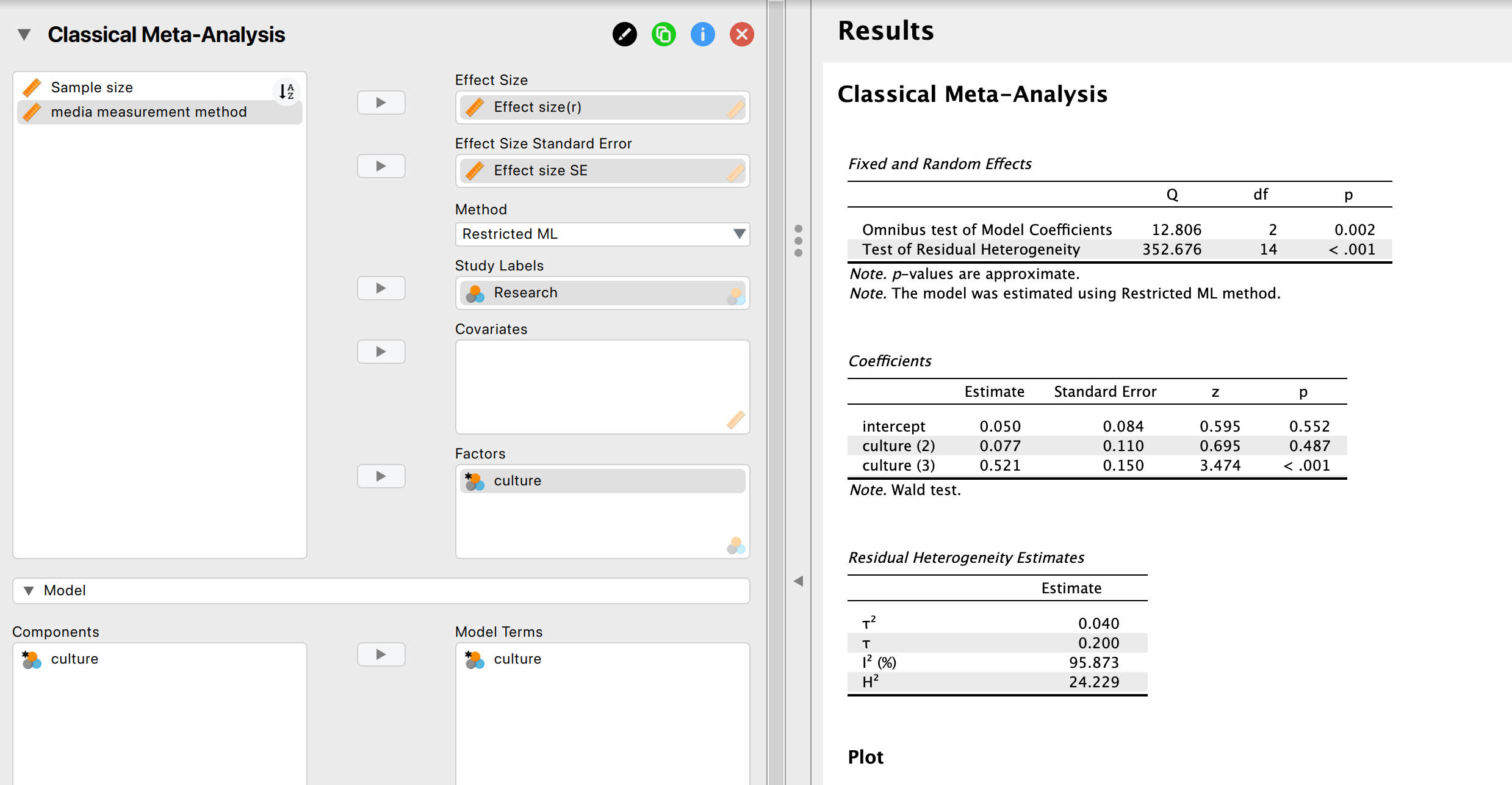Click Test of Residual Heterogeneity row label
1512x785 pixels.
tap(971, 250)
